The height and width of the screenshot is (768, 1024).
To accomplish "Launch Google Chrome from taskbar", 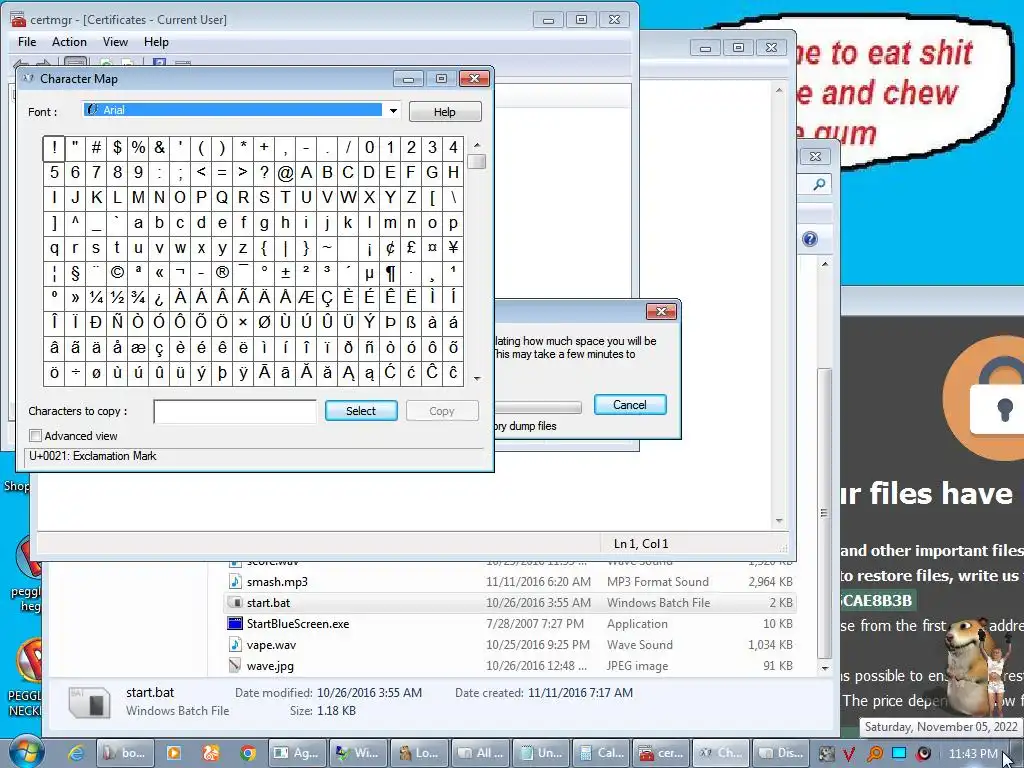I will (248, 753).
